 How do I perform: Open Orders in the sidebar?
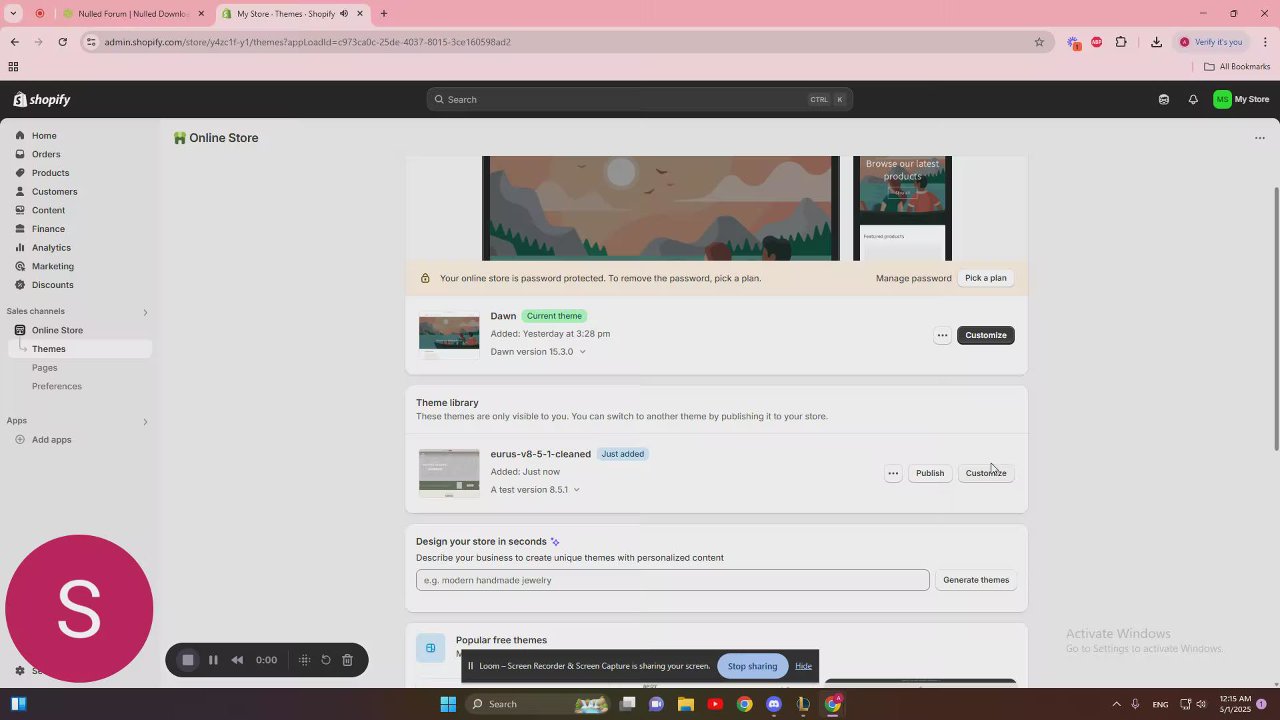pos(46,155)
